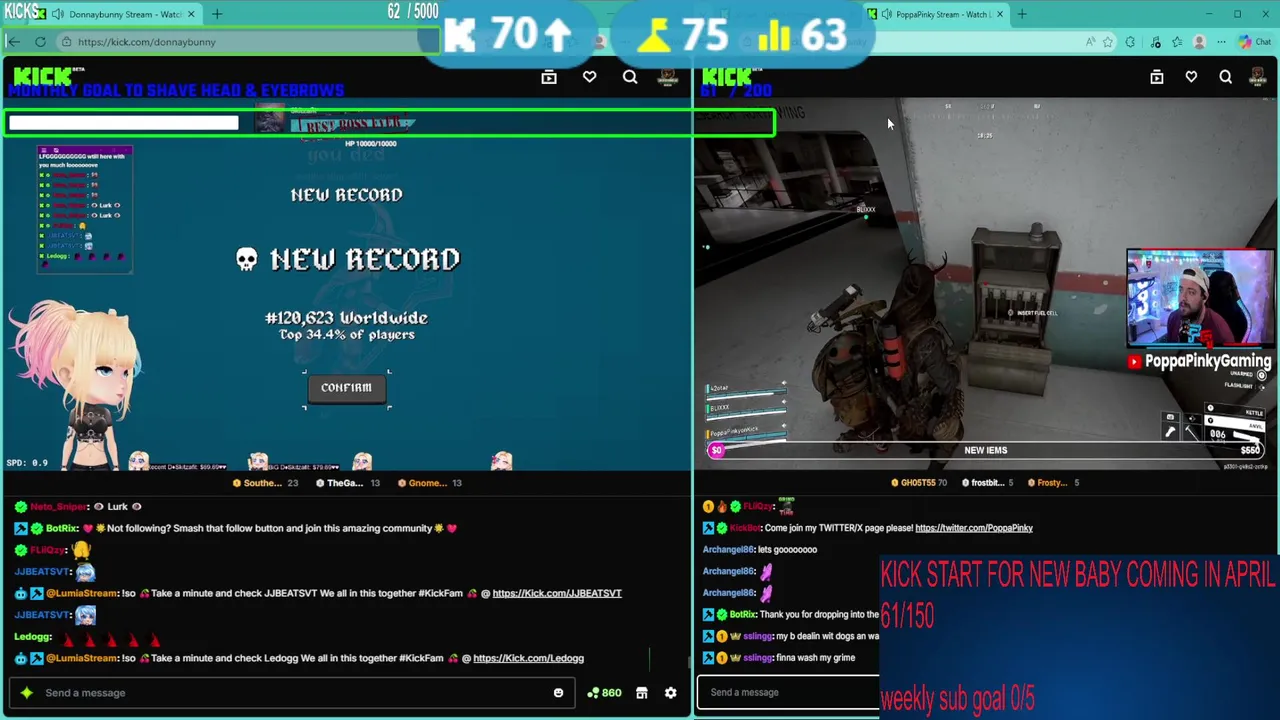Click the green sparkle icon in the chat input

point(27,692)
